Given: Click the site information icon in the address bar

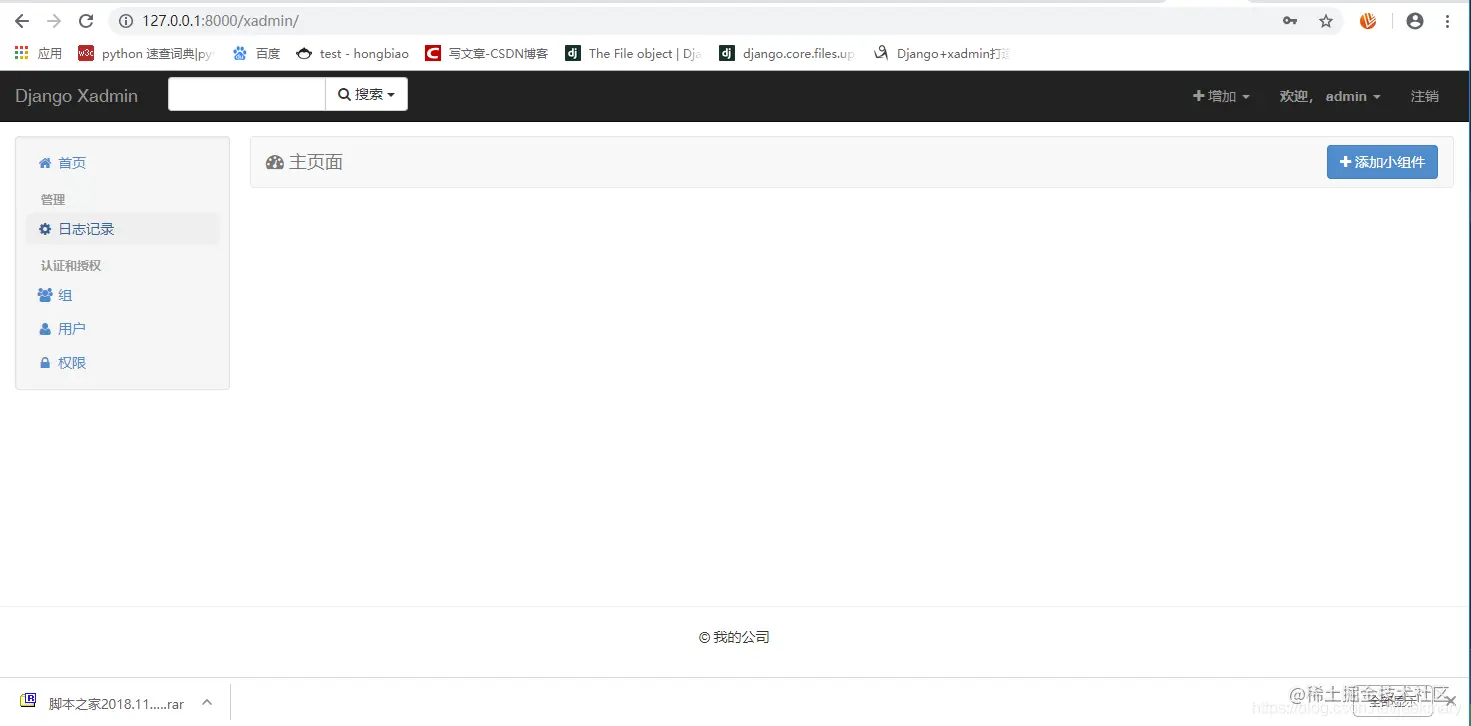Looking at the screenshot, I should click(x=126, y=21).
